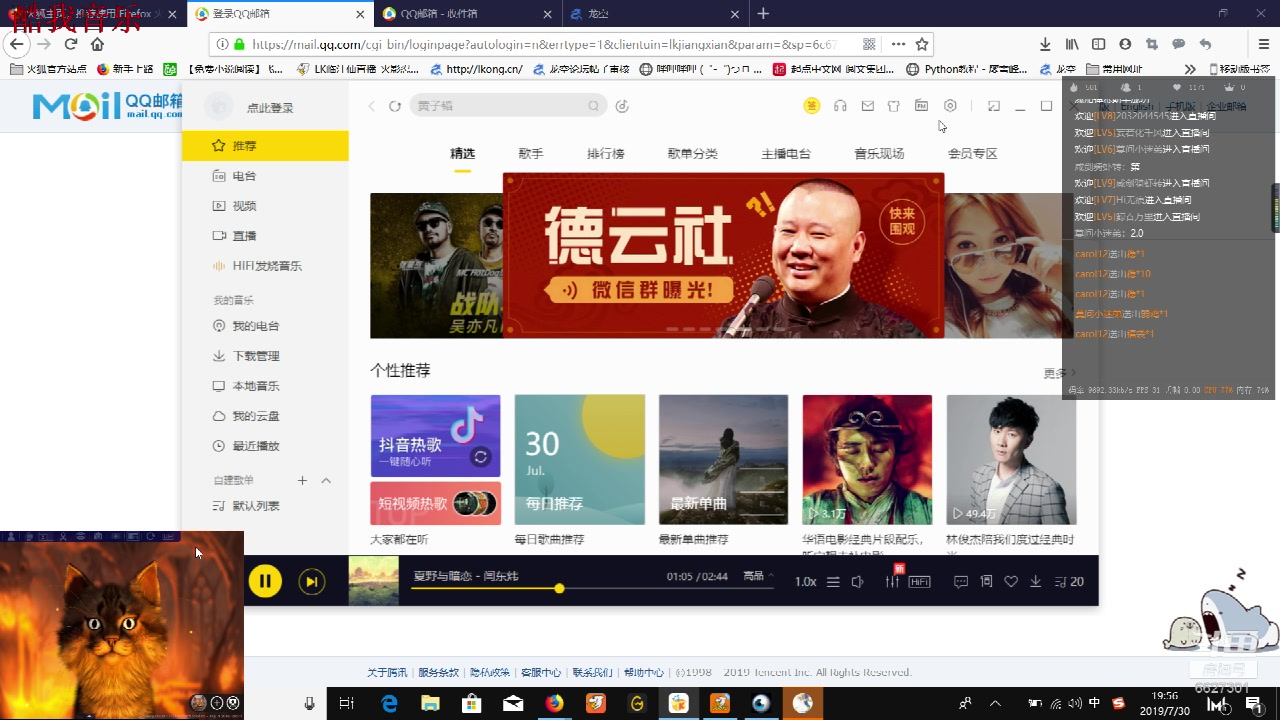Open song comments bubble icon
The width and height of the screenshot is (1280, 720).
coord(961,581)
